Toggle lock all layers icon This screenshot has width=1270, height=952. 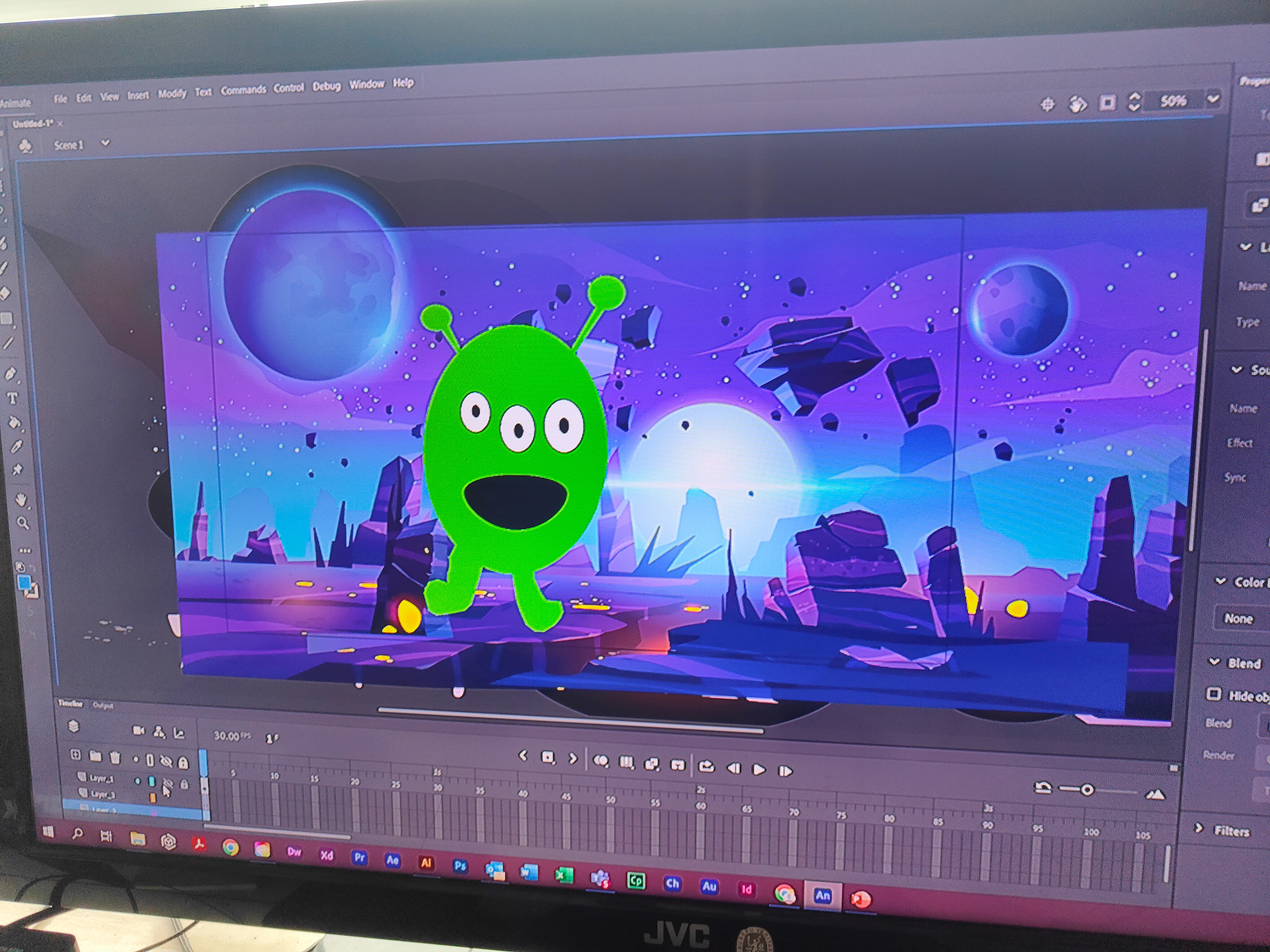tap(183, 763)
